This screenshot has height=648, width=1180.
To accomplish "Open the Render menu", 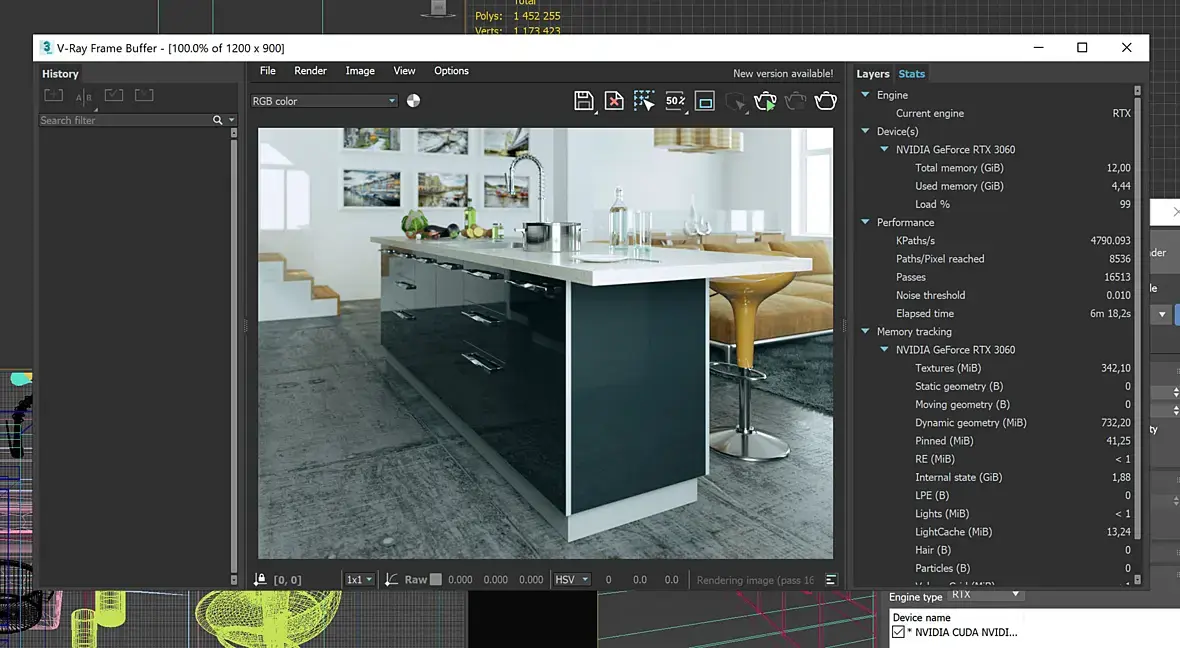I will coord(310,71).
